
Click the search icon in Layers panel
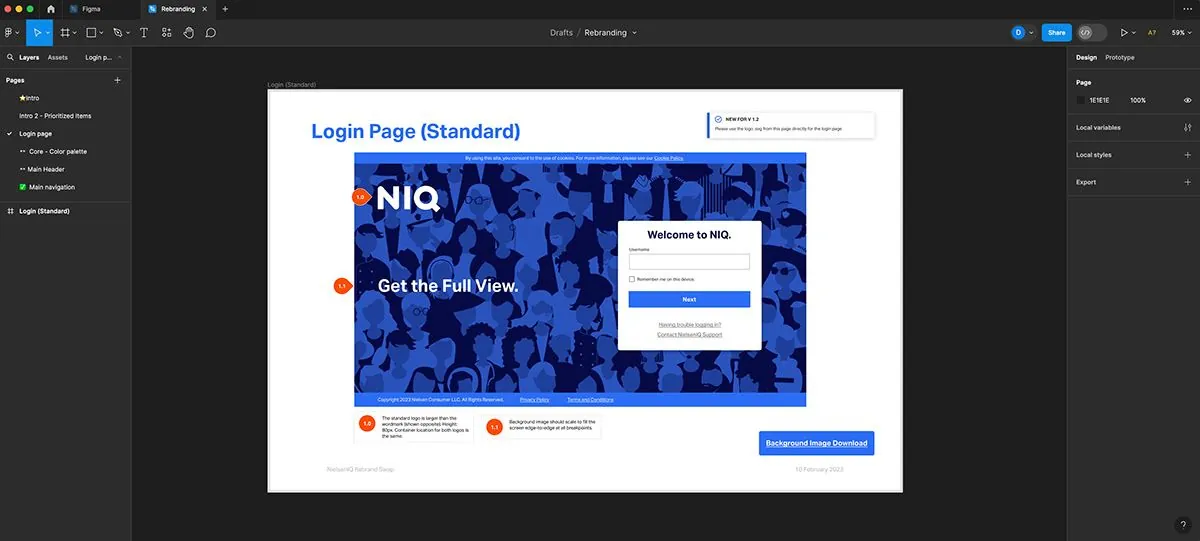click(x=10, y=57)
